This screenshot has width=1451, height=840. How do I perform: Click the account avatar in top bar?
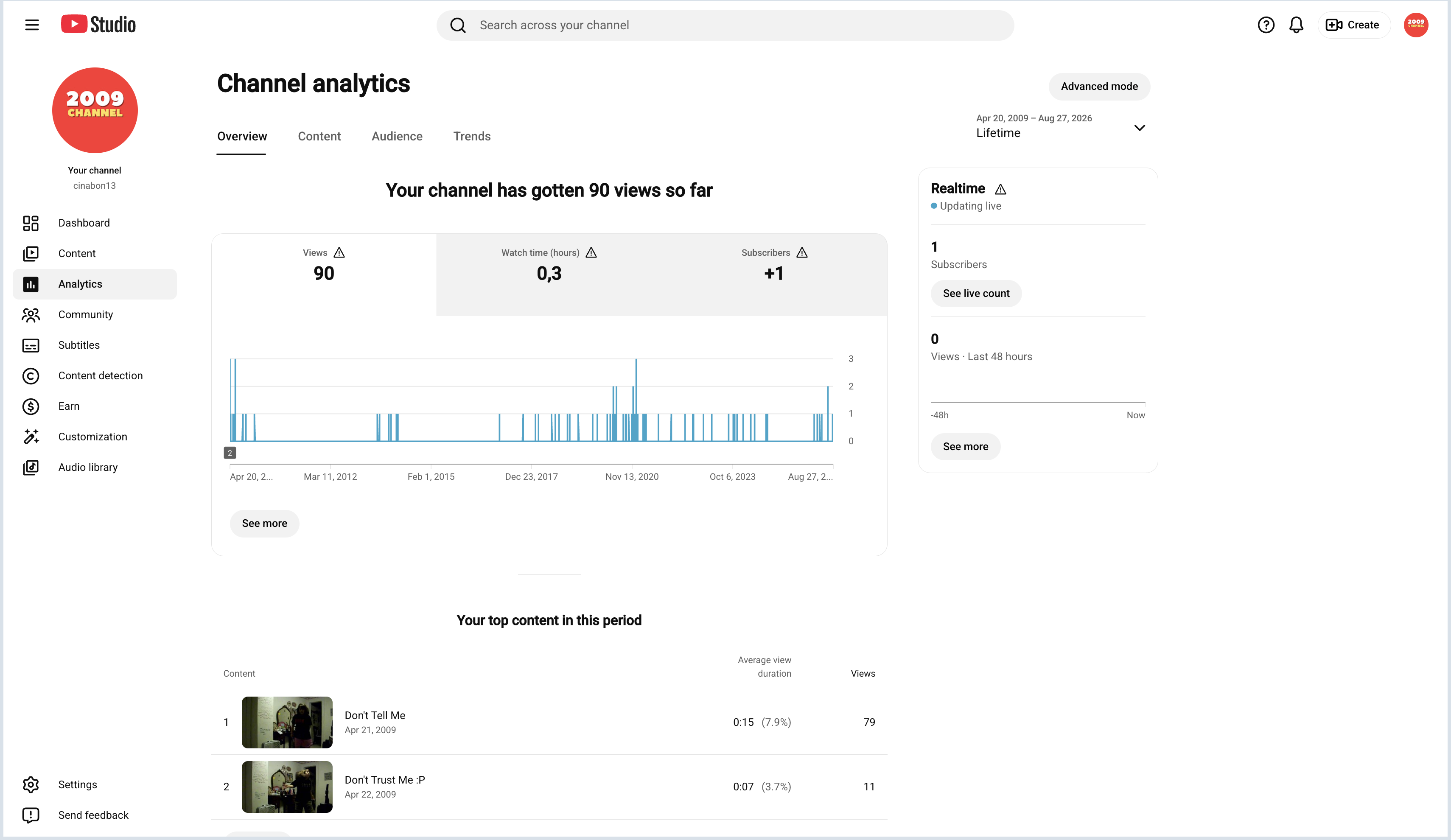(1416, 25)
